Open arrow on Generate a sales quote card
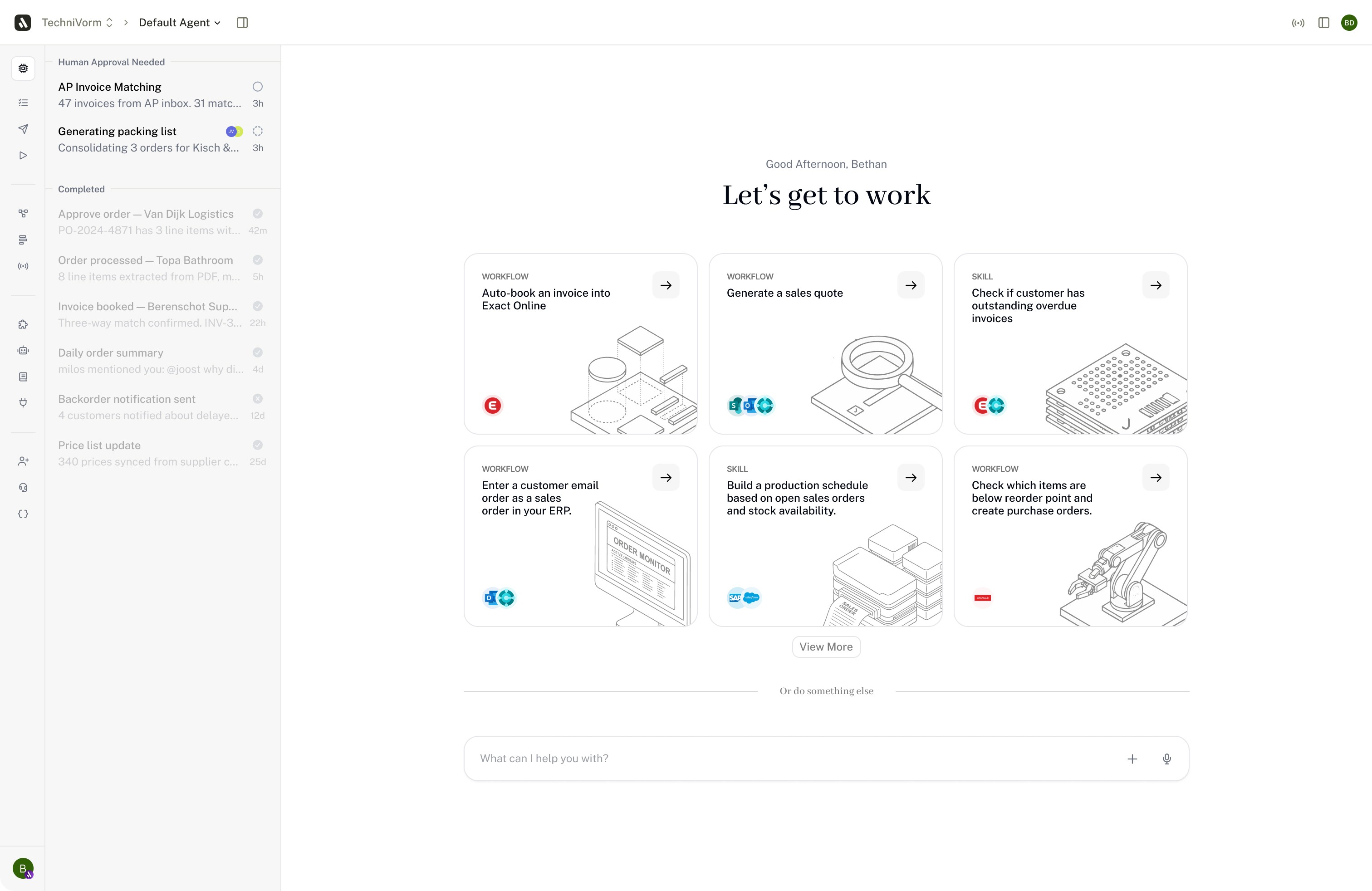The height and width of the screenshot is (891, 1372). (x=910, y=285)
